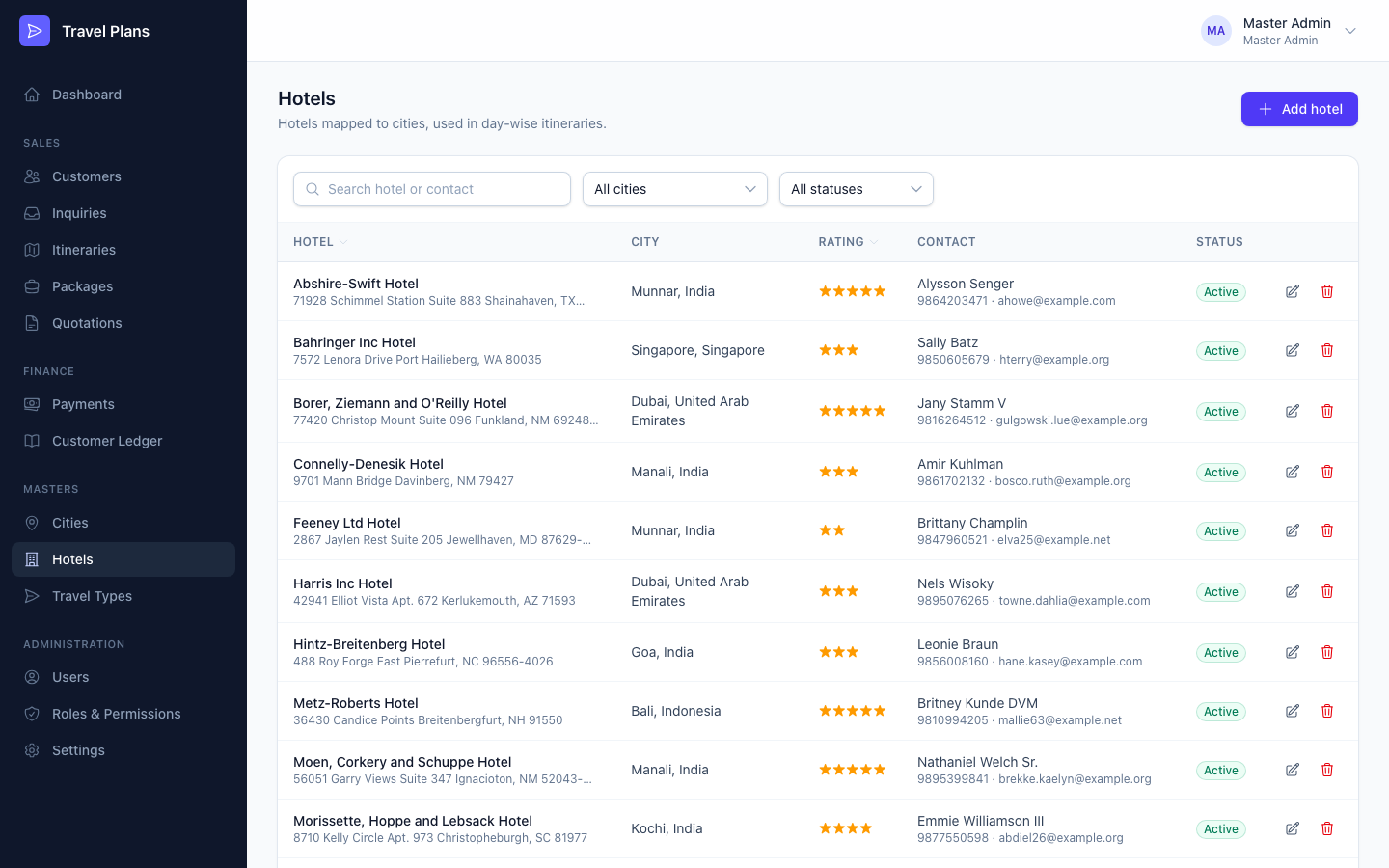Go to Quotations page
This screenshot has height=868, width=1389.
[123, 323]
